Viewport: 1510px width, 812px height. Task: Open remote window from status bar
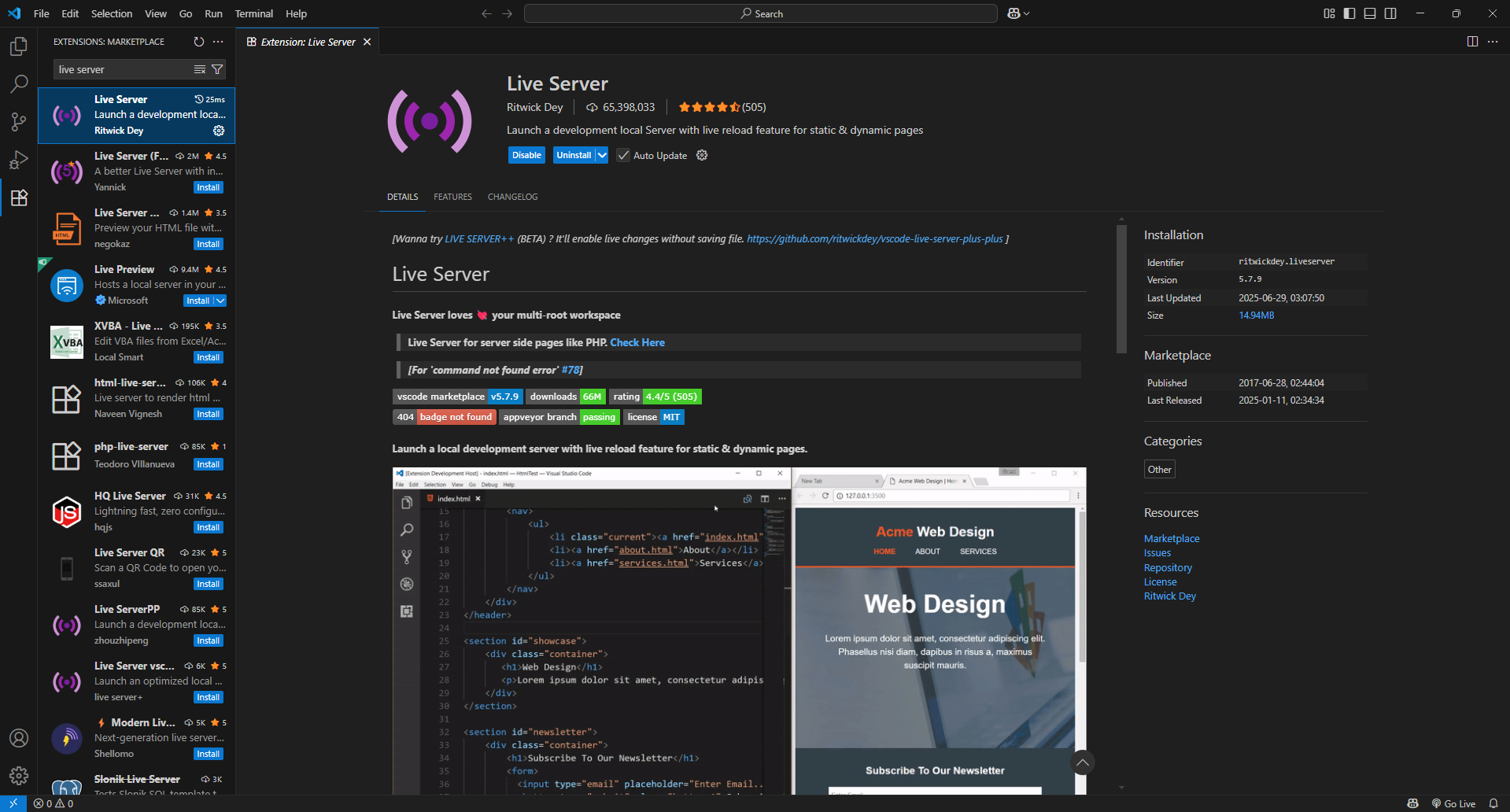[x=13, y=803]
